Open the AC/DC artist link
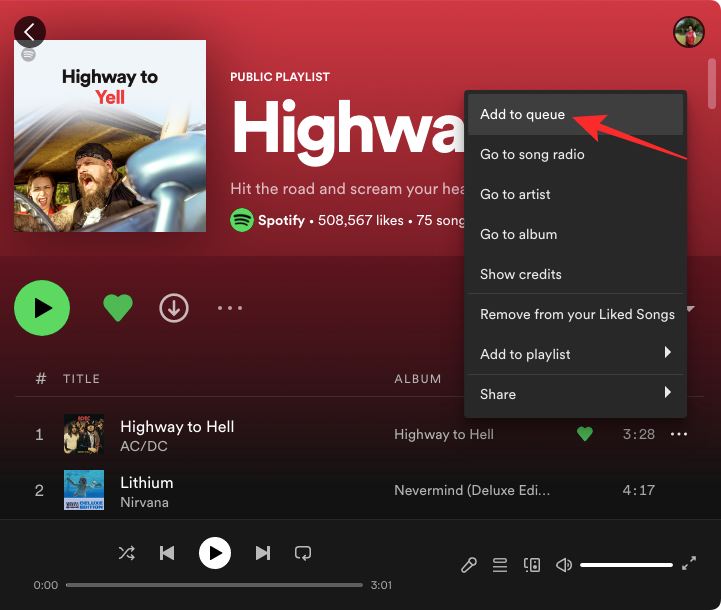The height and width of the screenshot is (610, 721). pyautogui.click(x=144, y=446)
